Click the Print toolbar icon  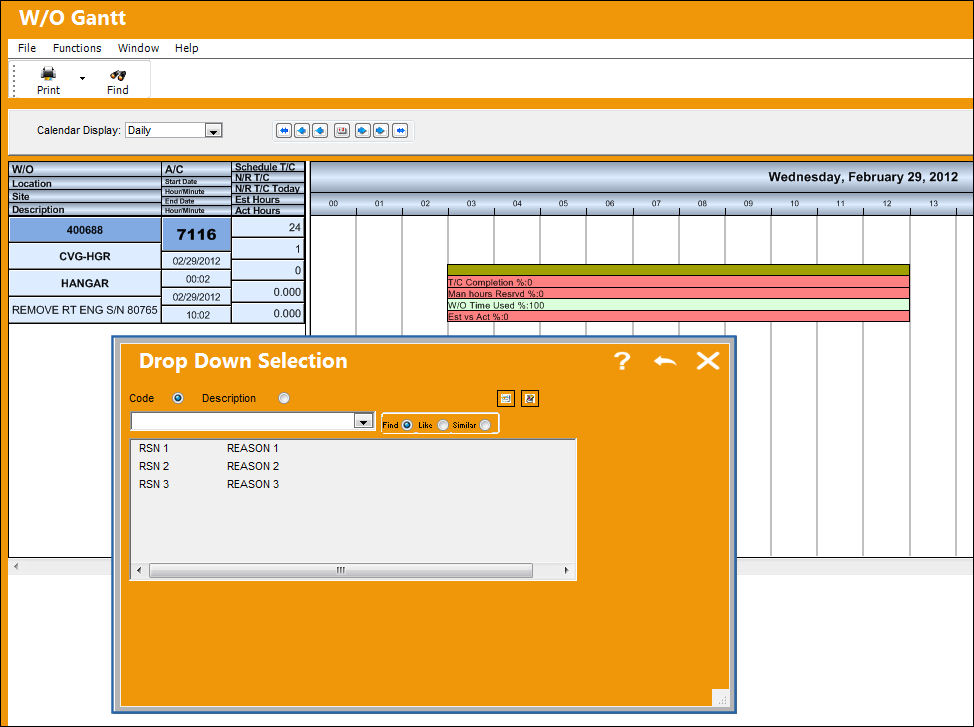[48, 80]
